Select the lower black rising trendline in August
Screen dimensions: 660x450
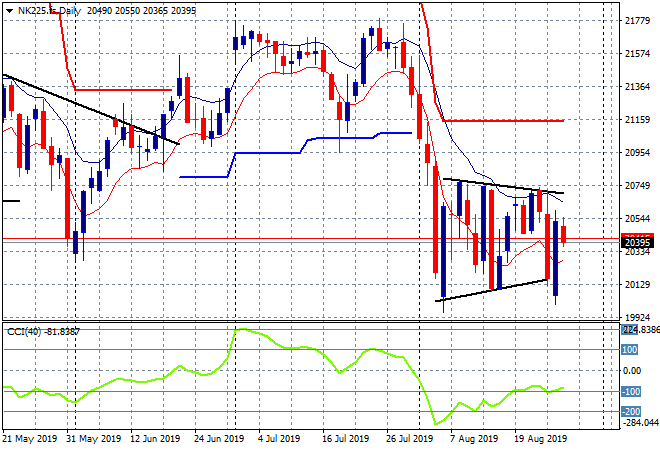(491, 290)
